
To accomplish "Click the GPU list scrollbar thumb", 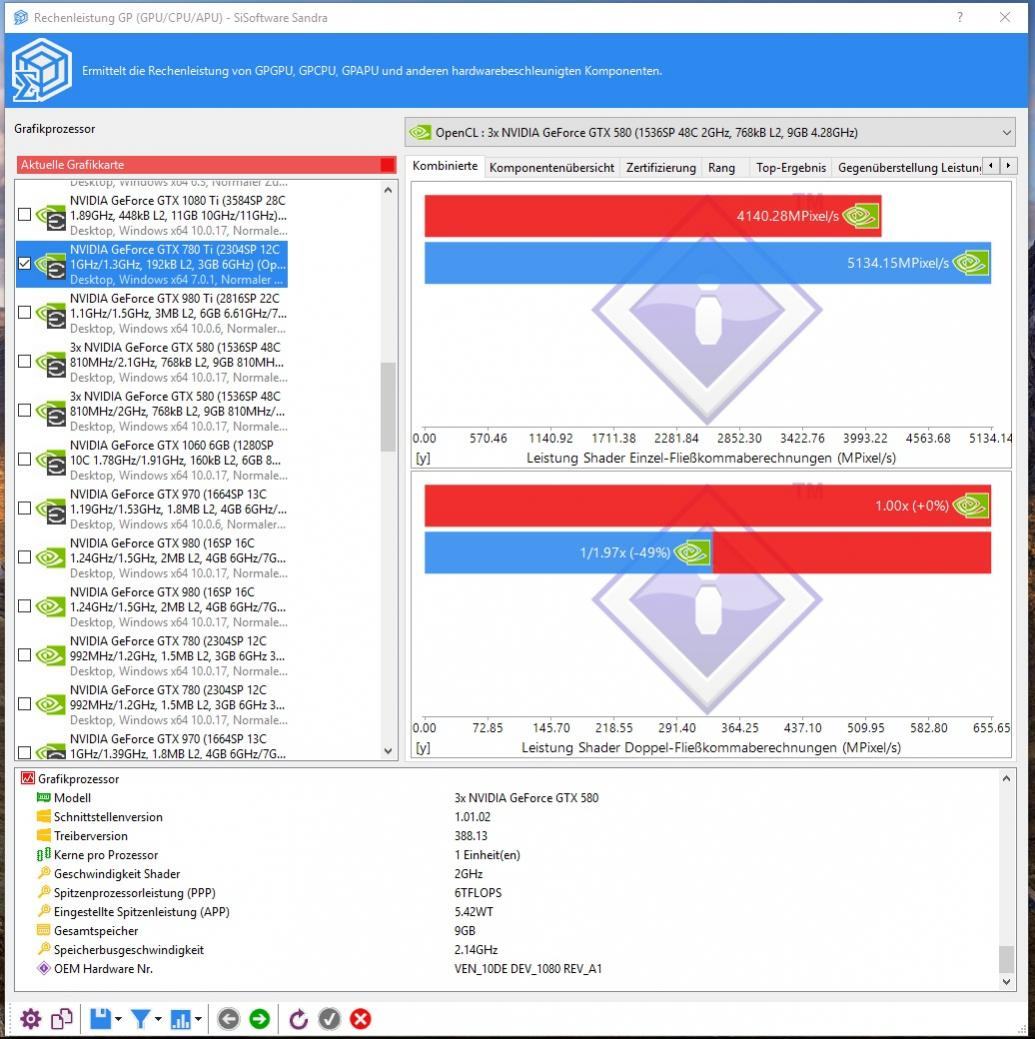I will [388, 407].
